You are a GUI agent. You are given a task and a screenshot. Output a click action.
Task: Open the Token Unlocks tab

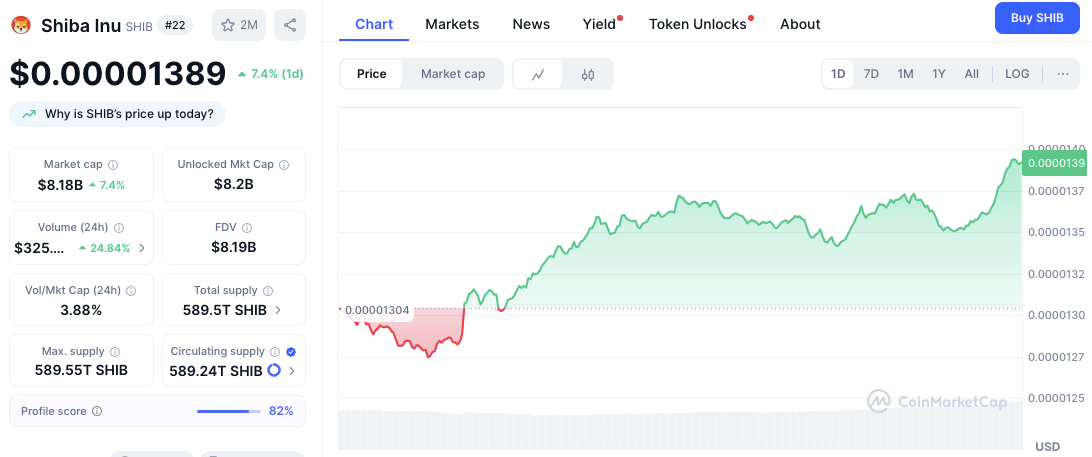click(698, 24)
